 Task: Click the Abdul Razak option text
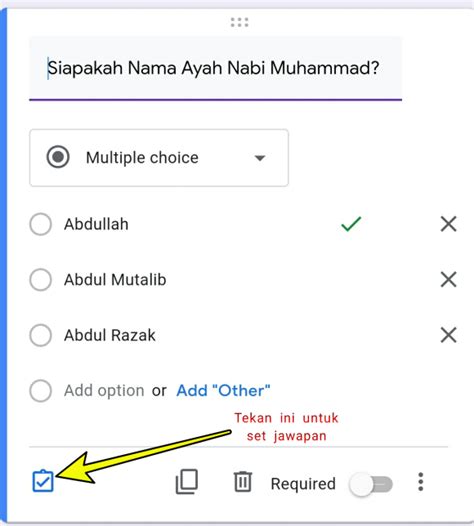pos(110,335)
